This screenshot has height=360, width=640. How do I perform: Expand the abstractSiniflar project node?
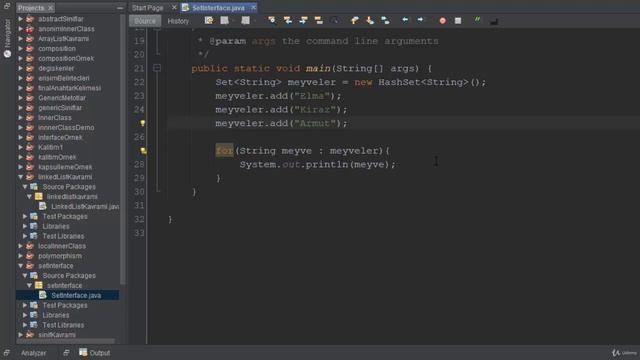coord(20,19)
